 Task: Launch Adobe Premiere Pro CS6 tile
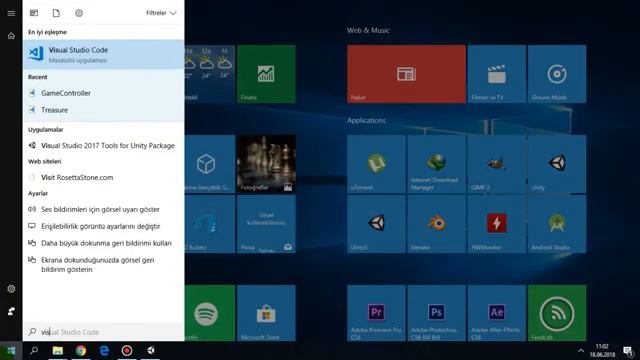376,313
